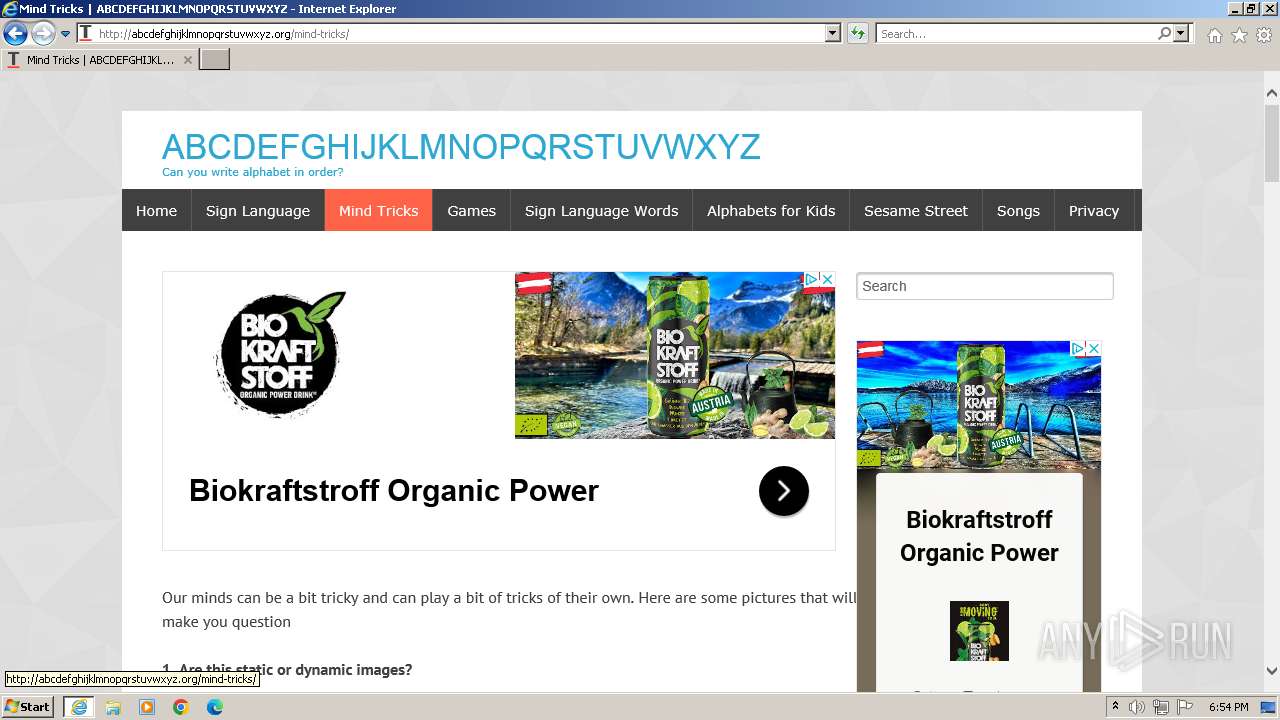
Task: Click the black arrow button in ad
Action: click(784, 491)
